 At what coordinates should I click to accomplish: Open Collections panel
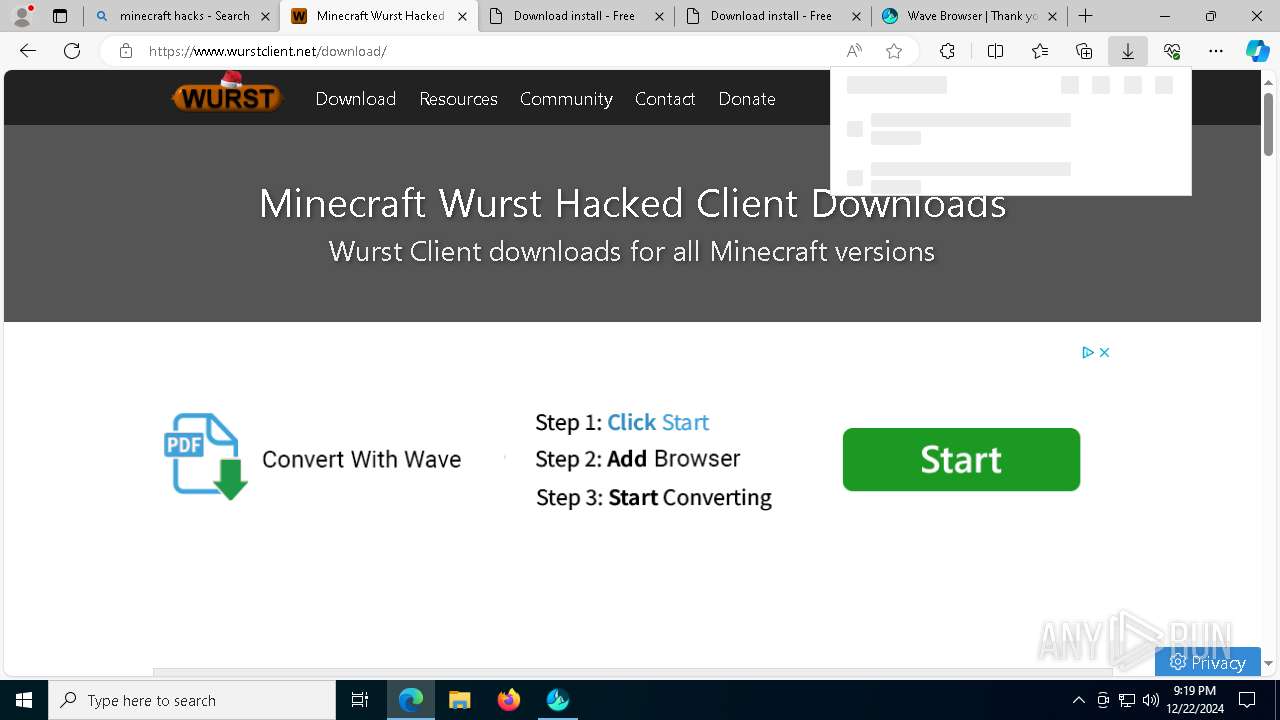point(1084,51)
